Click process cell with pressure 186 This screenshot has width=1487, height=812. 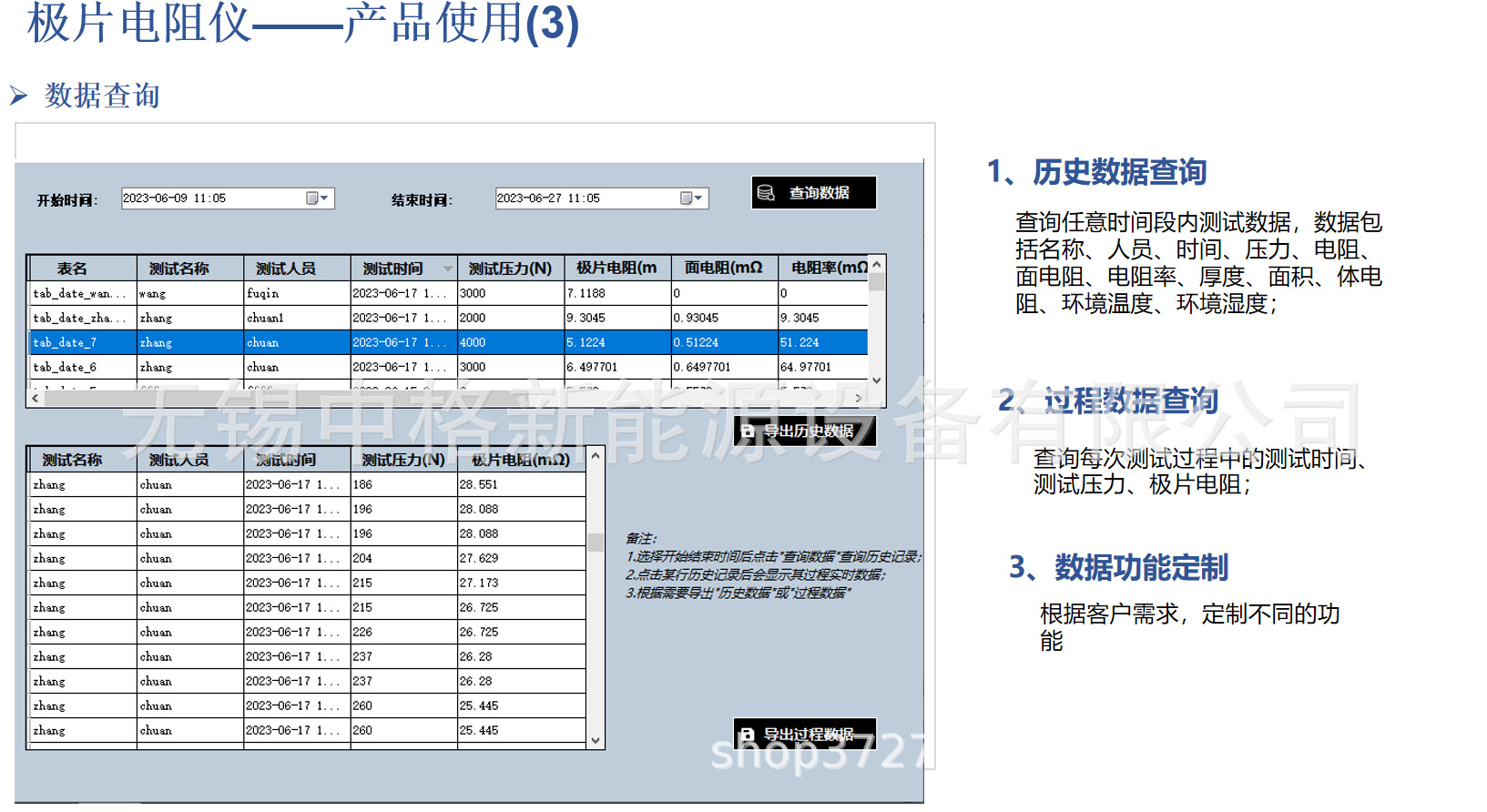403,484
